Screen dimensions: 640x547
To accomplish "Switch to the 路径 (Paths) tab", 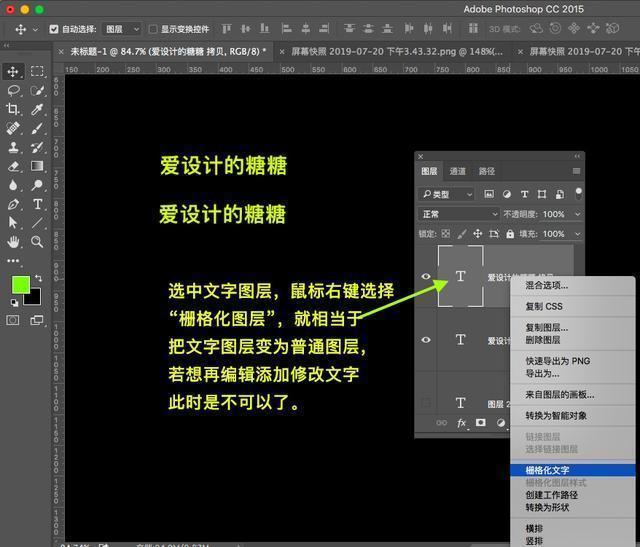I will point(487,171).
